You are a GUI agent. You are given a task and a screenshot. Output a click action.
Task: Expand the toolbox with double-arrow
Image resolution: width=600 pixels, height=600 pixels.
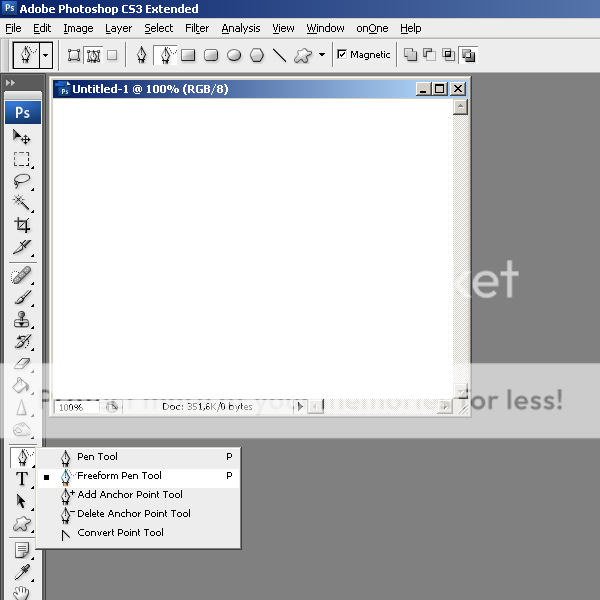pos(10,83)
